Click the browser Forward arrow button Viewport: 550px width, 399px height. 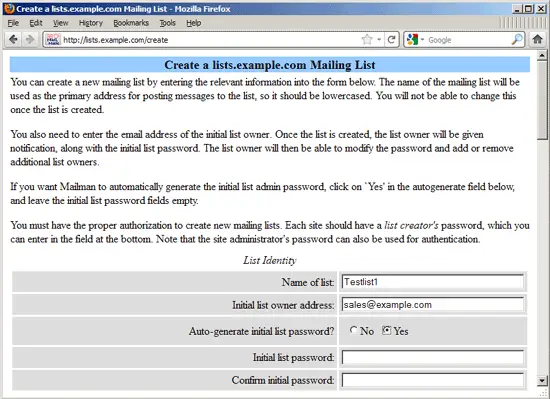(30, 39)
